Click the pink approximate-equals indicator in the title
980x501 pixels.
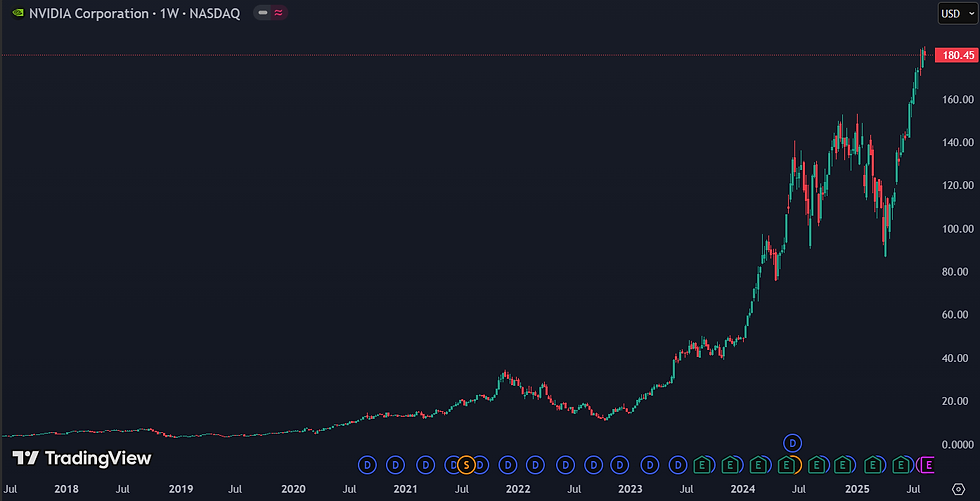279,13
